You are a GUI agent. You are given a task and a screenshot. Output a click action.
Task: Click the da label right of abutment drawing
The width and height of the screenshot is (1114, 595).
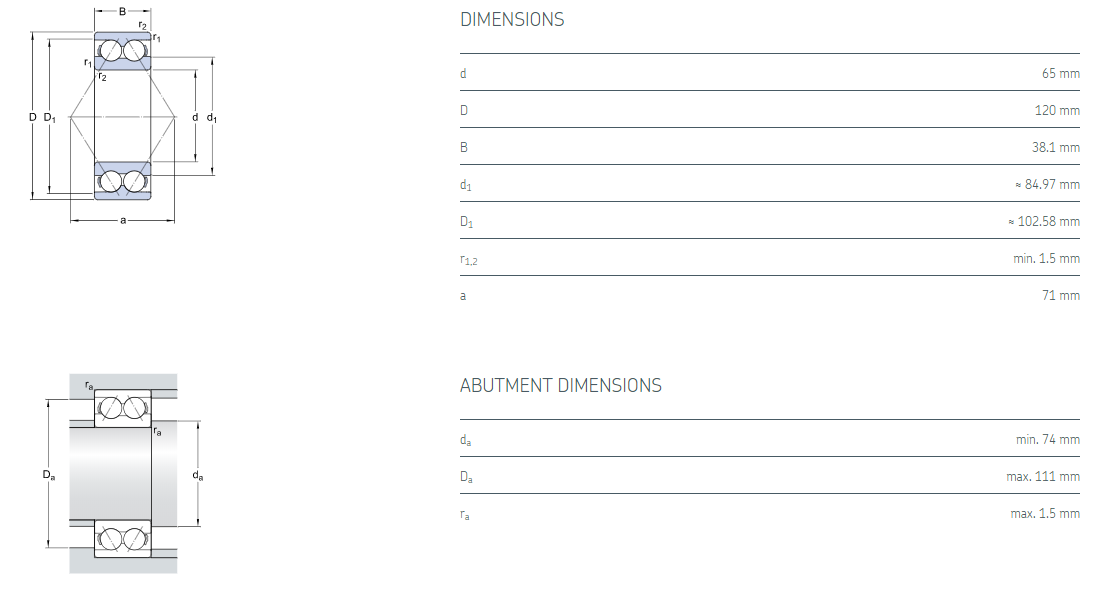click(197, 475)
